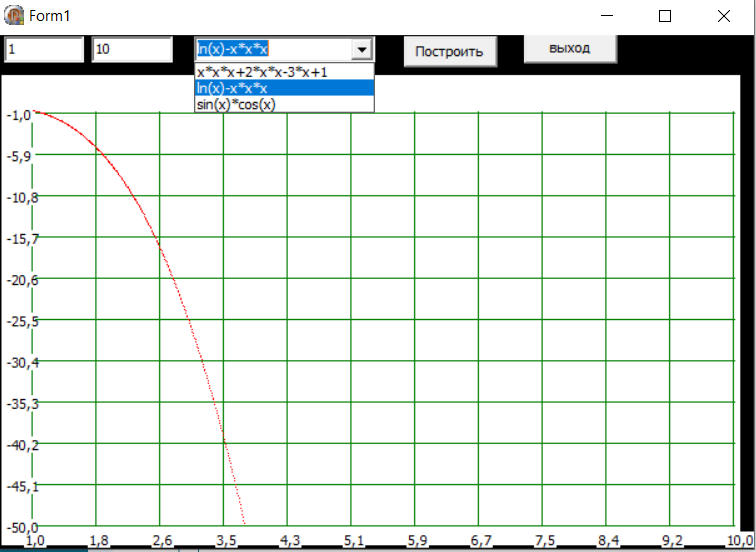
Task: Click the y-axis label -30,4
Action: click(x=23, y=363)
